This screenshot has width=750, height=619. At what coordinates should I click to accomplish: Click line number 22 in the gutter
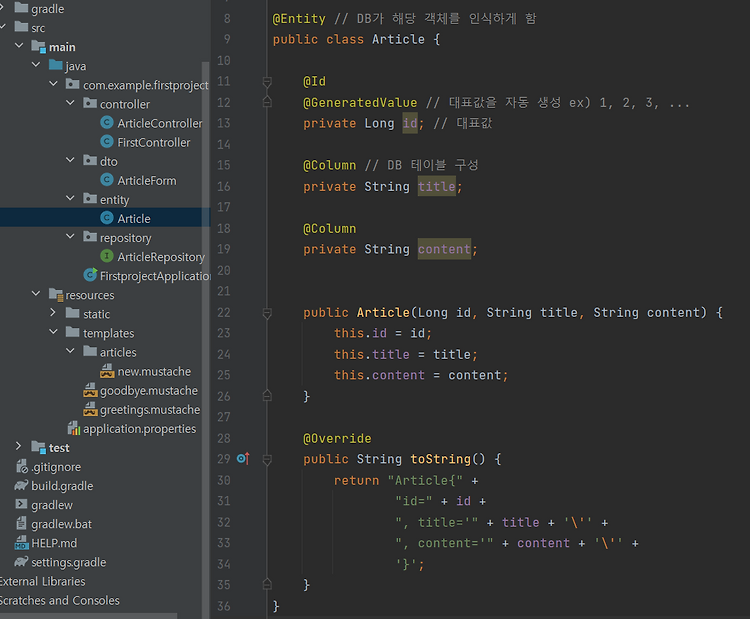click(224, 312)
